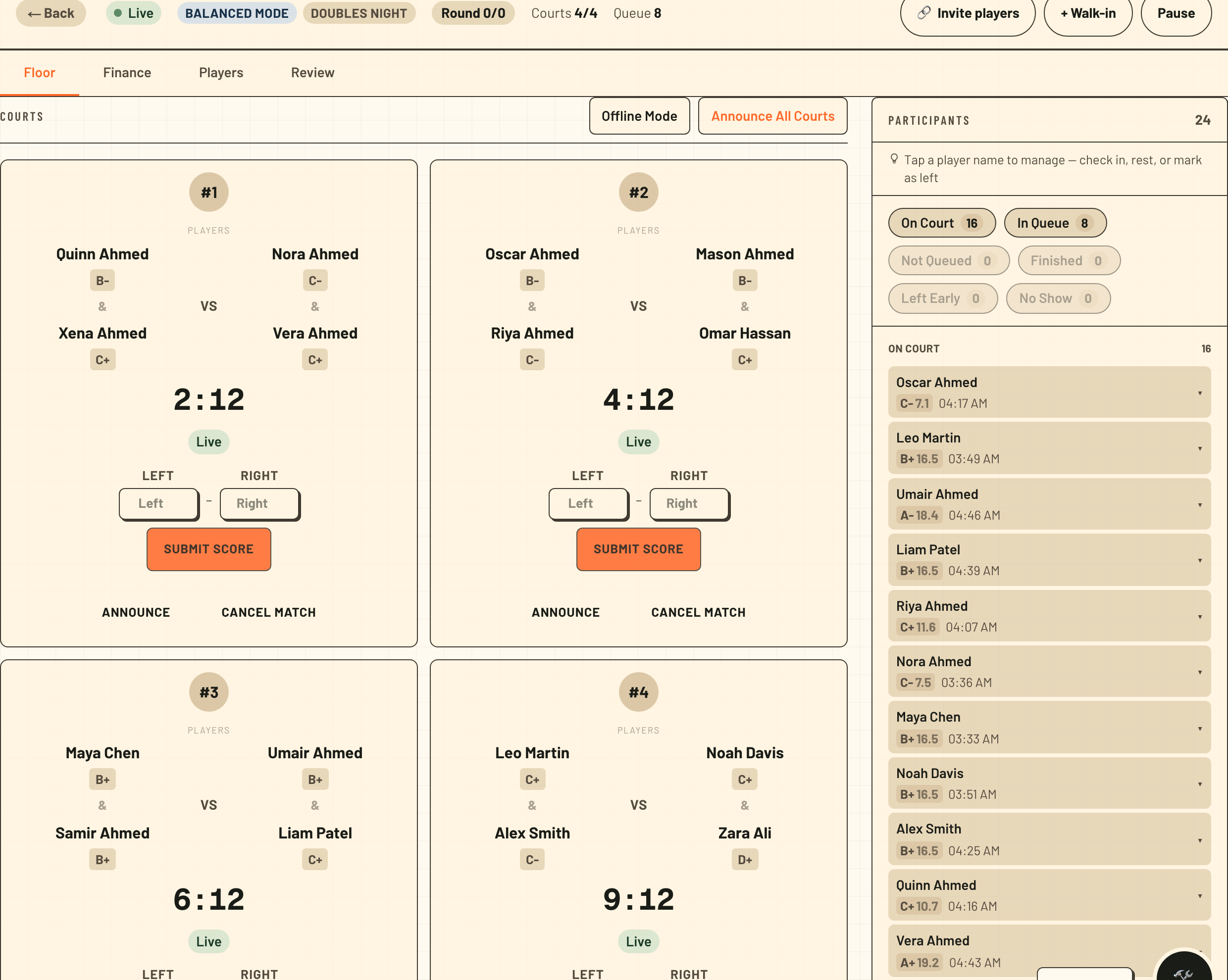
Task: Switch to the Floor tab
Action: click(x=39, y=73)
